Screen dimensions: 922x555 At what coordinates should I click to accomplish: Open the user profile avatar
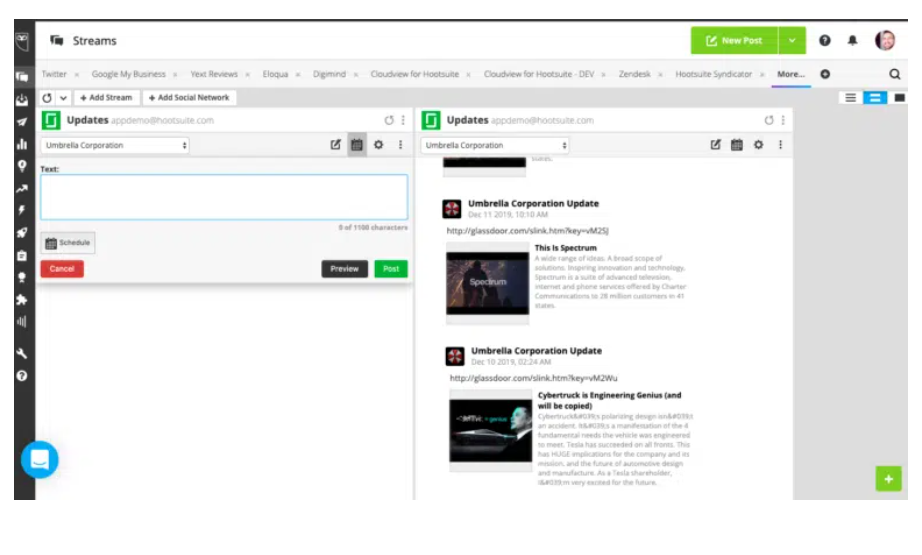[x=885, y=41]
